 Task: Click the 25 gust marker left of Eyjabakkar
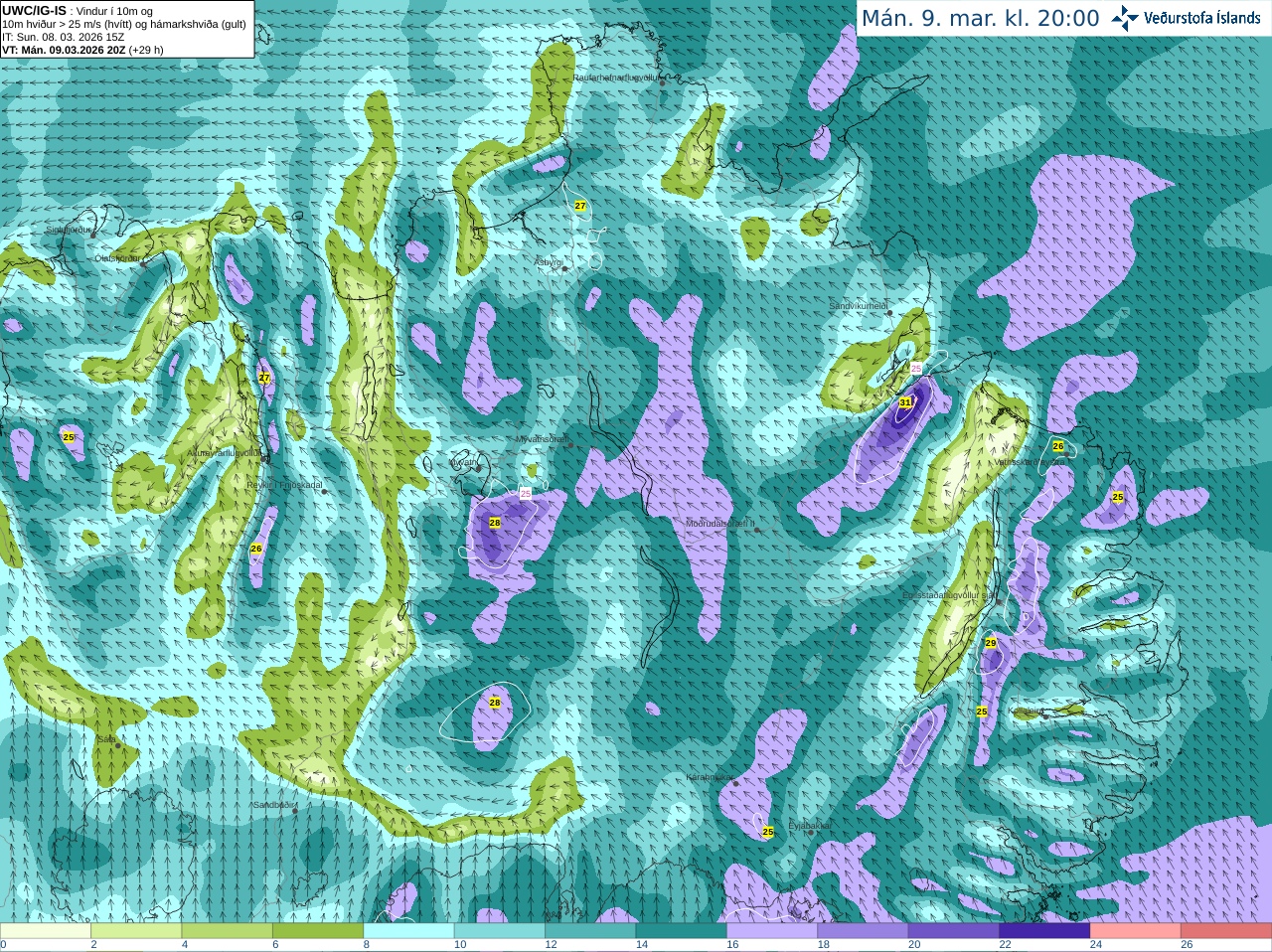pos(767,832)
